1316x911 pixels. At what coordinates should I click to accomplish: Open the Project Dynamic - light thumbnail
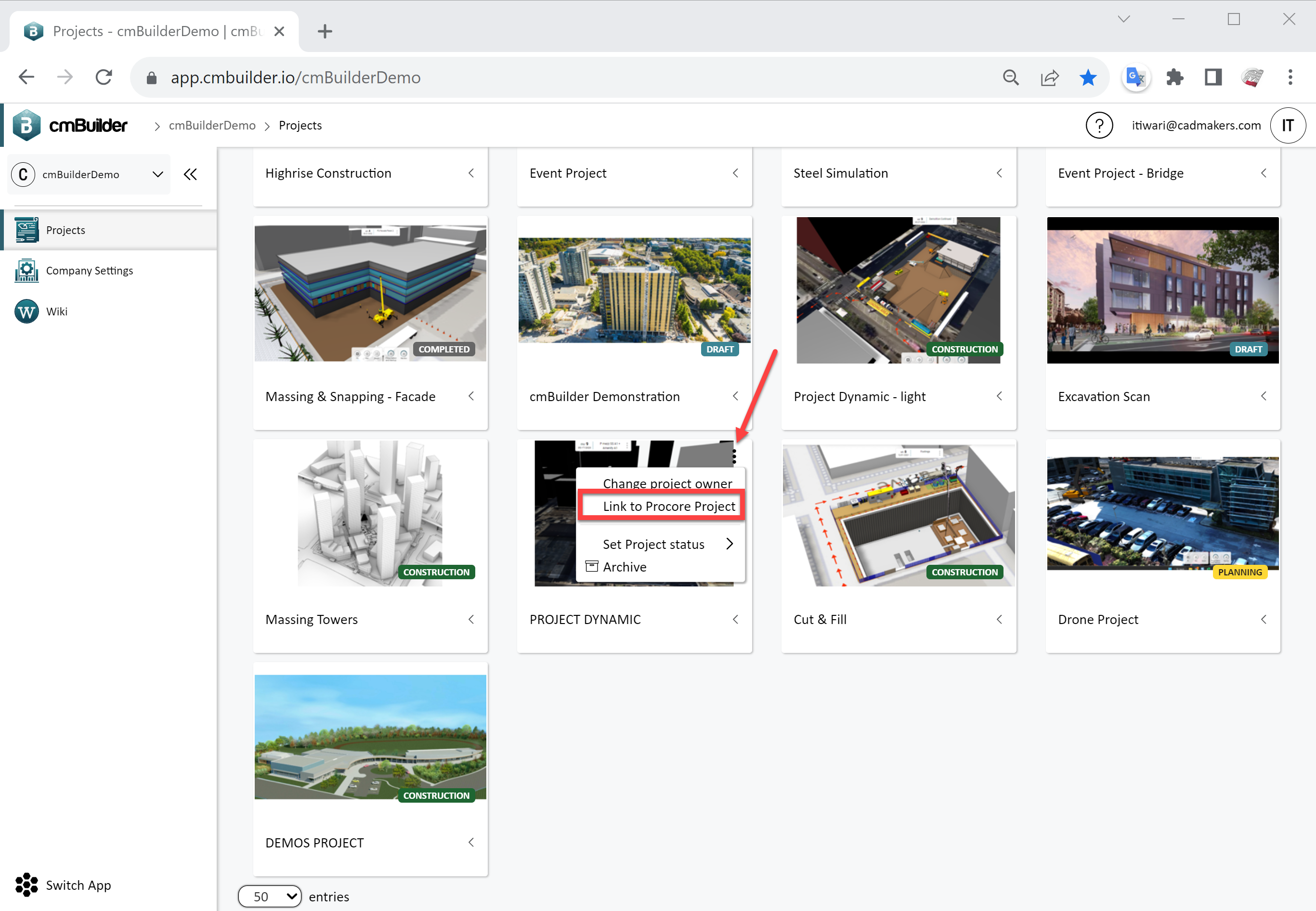tap(899, 290)
